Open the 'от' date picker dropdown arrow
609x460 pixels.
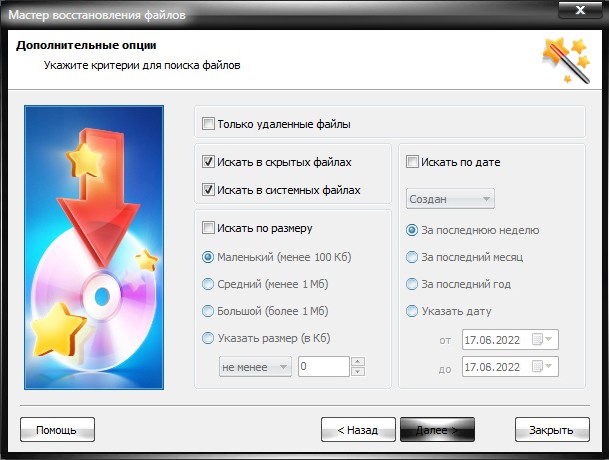click(548, 340)
